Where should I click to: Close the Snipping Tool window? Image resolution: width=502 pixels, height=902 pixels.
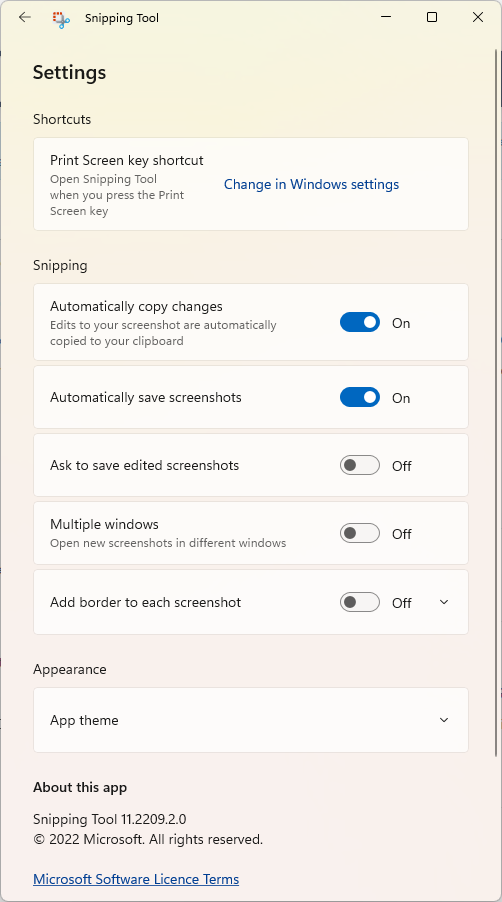pos(478,17)
